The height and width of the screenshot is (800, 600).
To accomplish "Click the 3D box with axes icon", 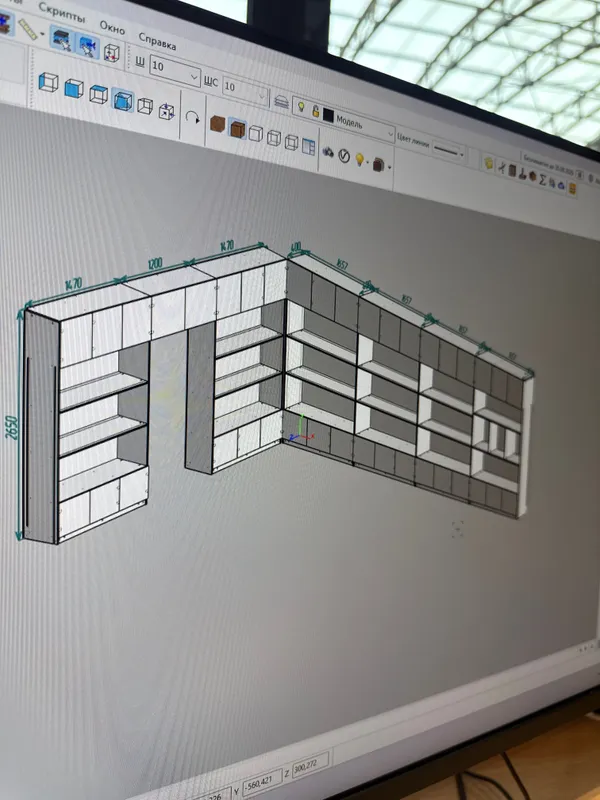I will click(111, 53).
